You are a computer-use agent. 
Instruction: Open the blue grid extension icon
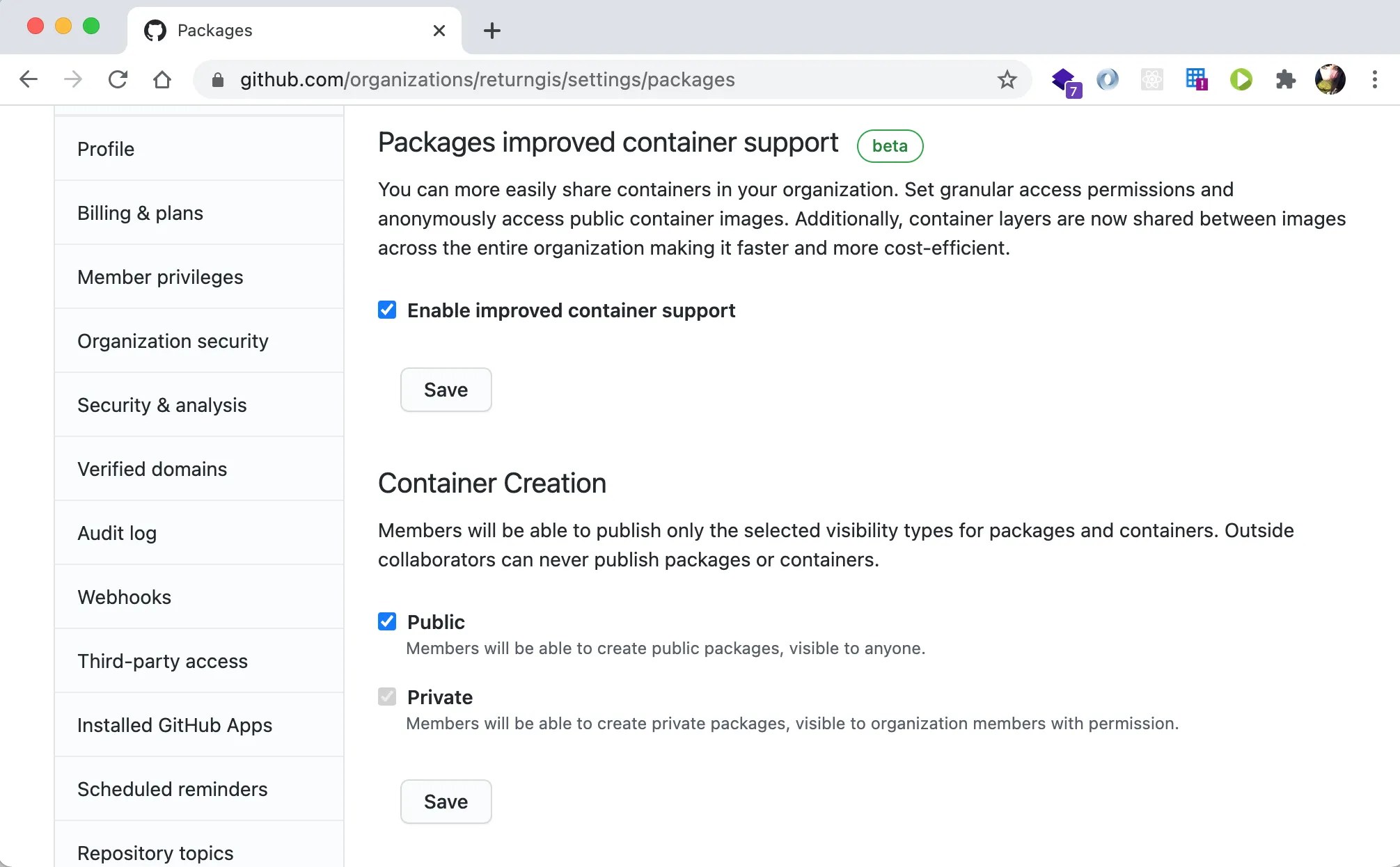pyautogui.click(x=1196, y=79)
